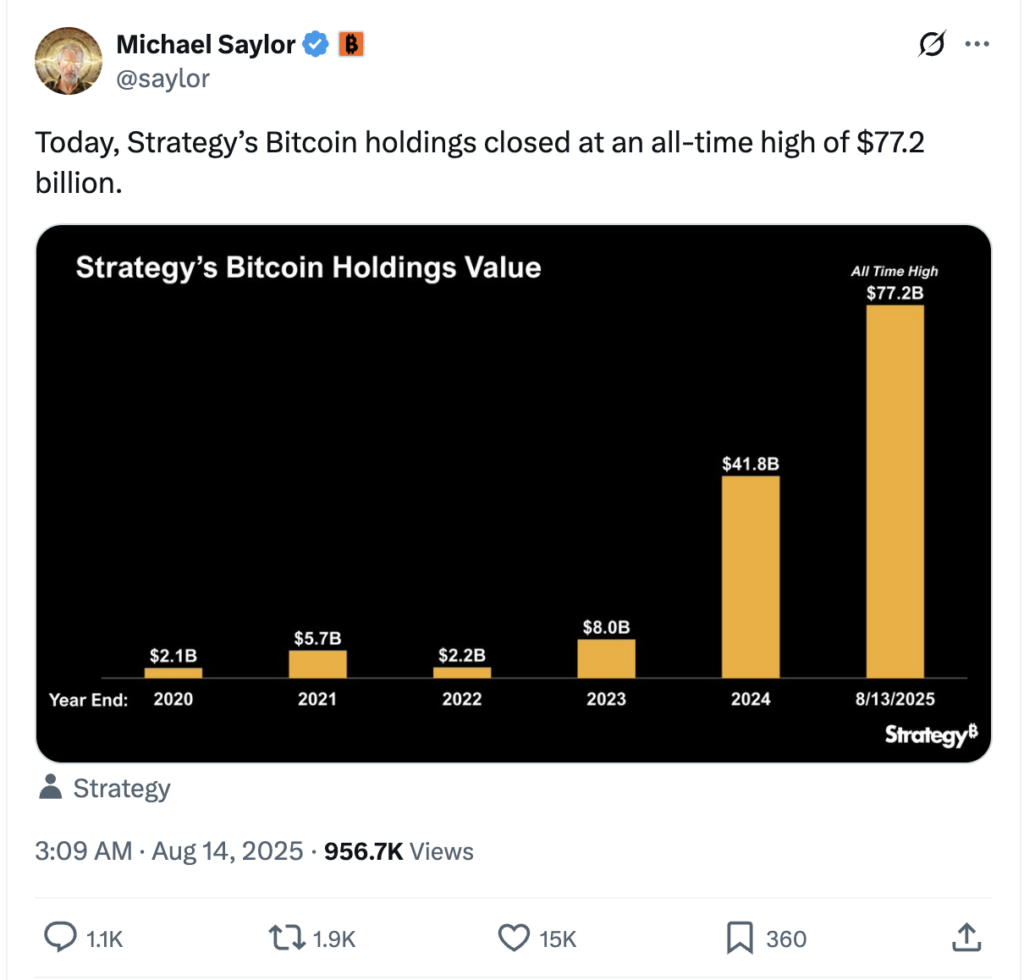Toggle the bookmark icon

pyautogui.click(x=738, y=938)
